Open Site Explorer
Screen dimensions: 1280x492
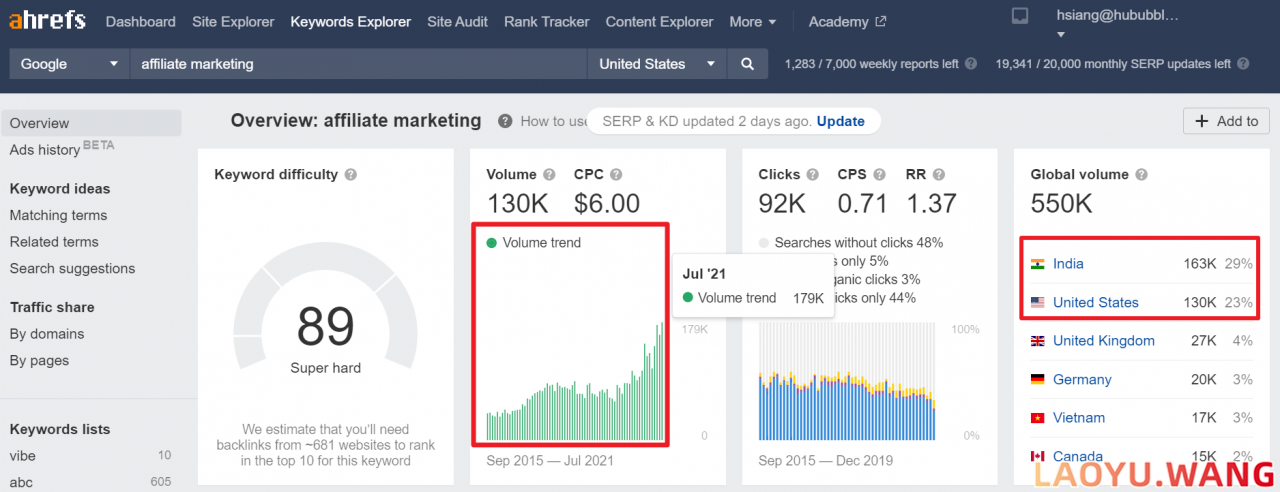233,21
